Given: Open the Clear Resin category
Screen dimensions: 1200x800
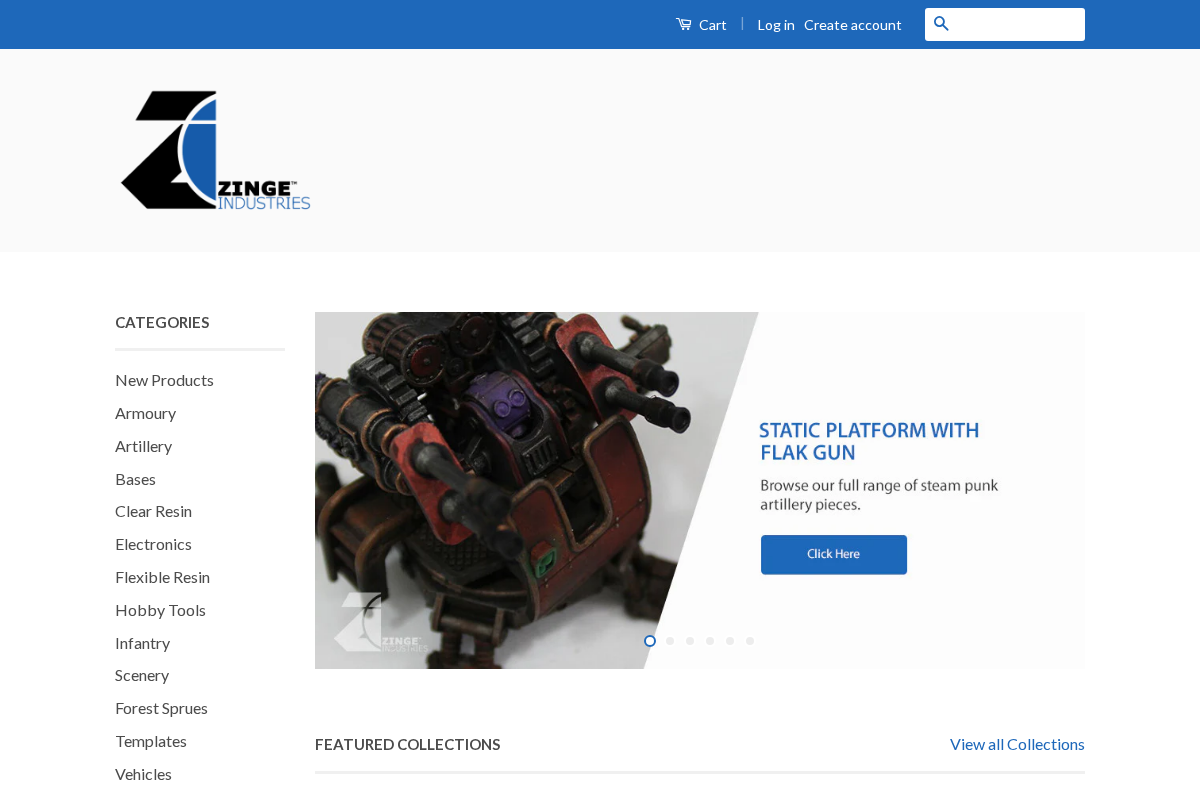Looking at the screenshot, I should tap(153, 511).
